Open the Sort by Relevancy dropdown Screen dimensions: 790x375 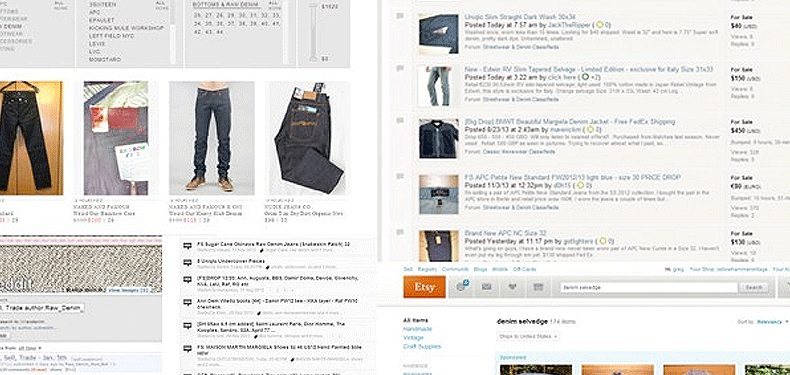[x=771, y=322]
